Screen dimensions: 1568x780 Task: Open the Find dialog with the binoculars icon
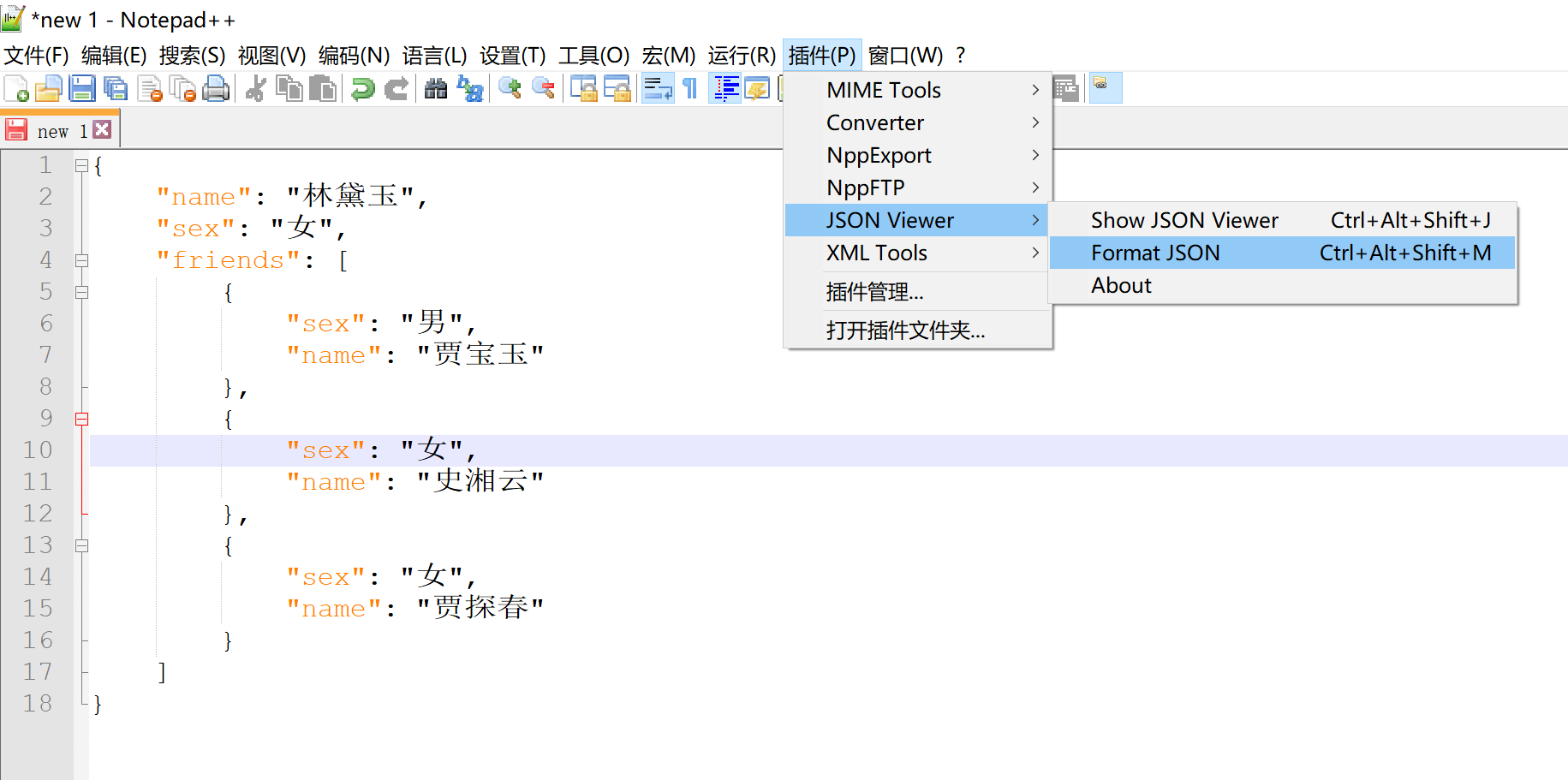coord(435,88)
